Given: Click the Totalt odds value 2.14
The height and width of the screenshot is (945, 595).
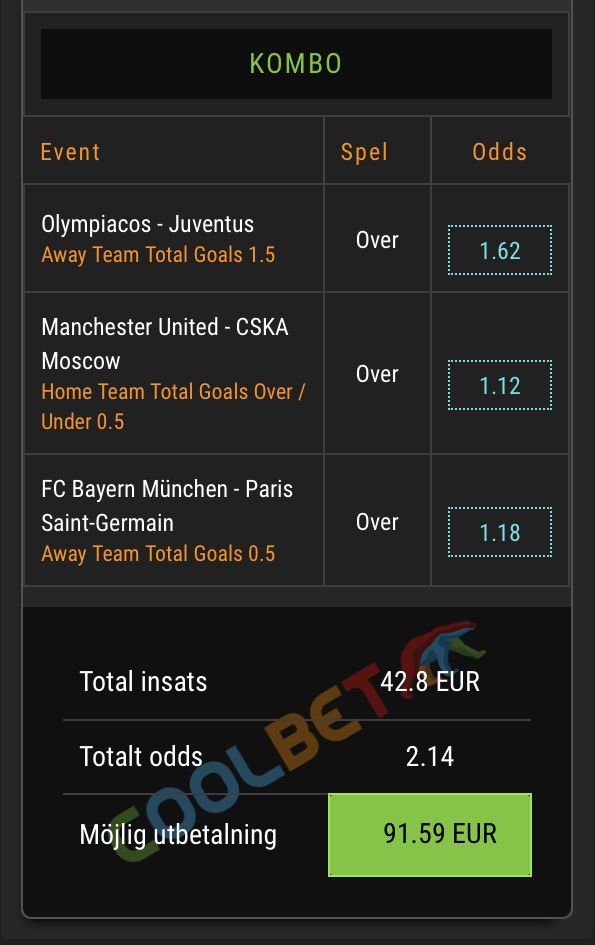Looking at the screenshot, I should coord(430,756).
